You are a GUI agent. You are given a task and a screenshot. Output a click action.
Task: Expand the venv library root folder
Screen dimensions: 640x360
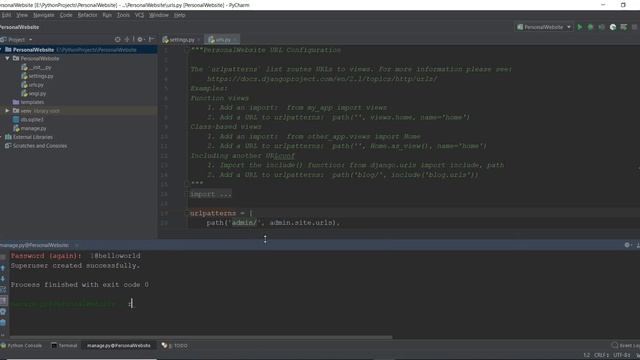tap(7, 111)
